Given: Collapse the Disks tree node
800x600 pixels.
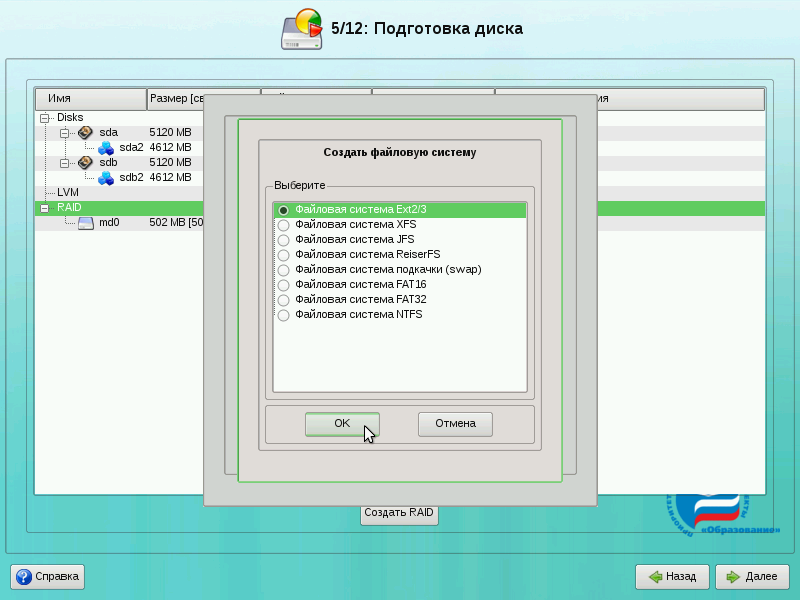Looking at the screenshot, I should point(44,118).
